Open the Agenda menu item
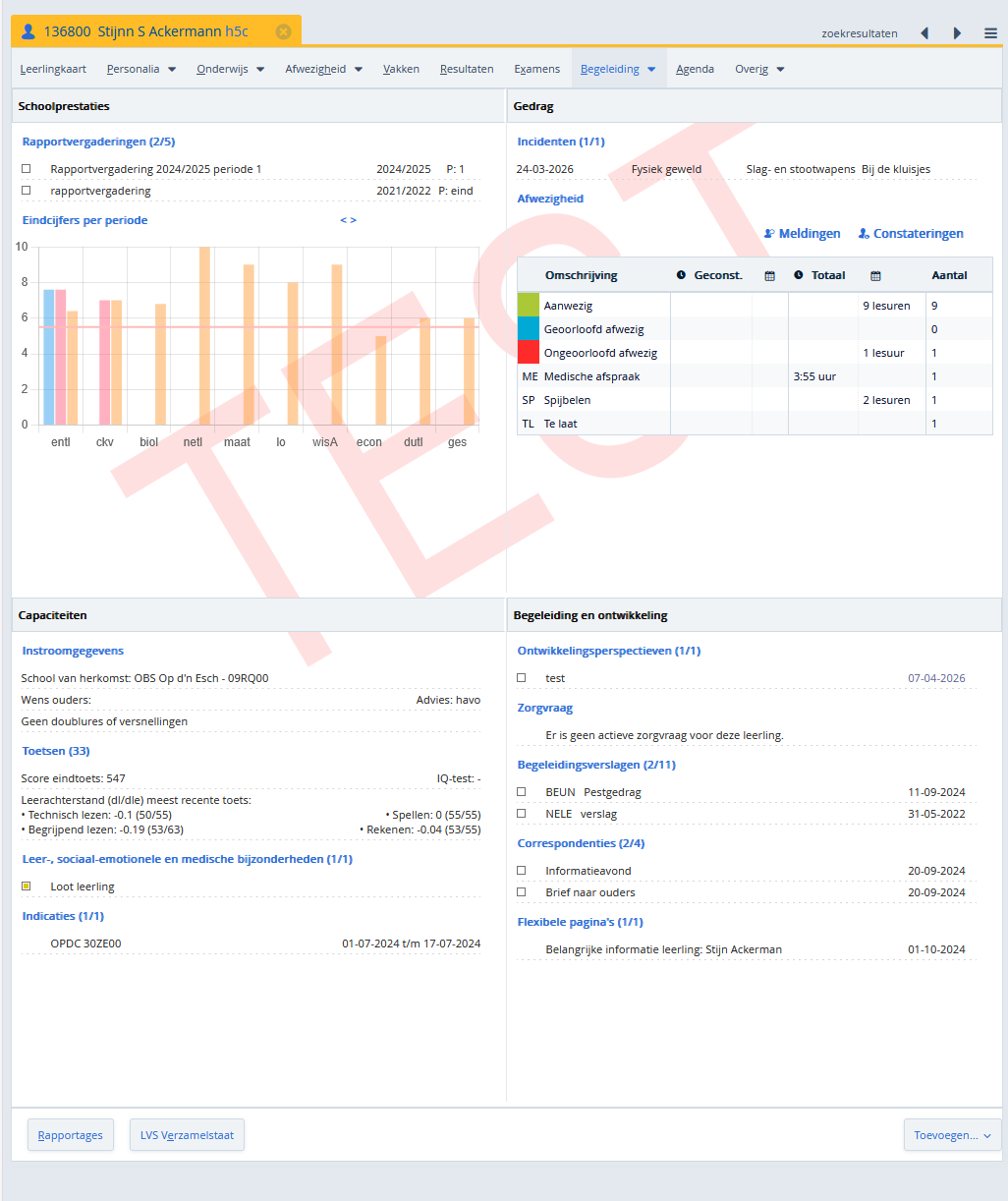 coord(695,69)
